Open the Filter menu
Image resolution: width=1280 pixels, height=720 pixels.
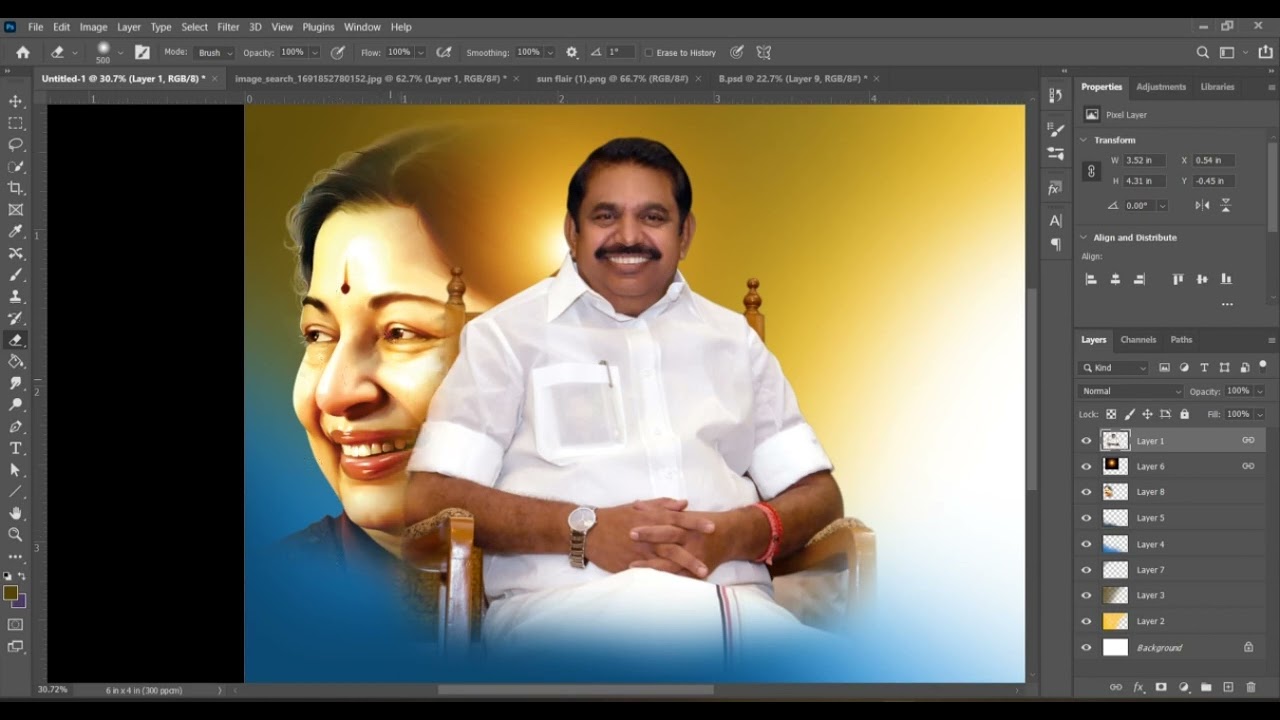pos(228,27)
